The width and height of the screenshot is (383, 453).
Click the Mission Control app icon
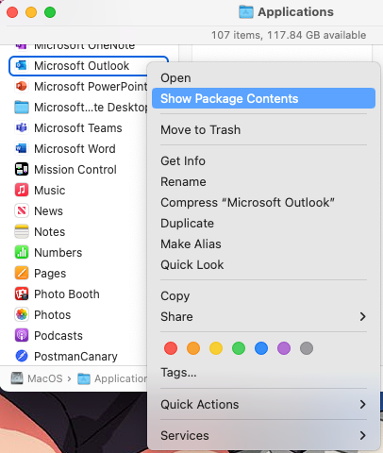22,169
